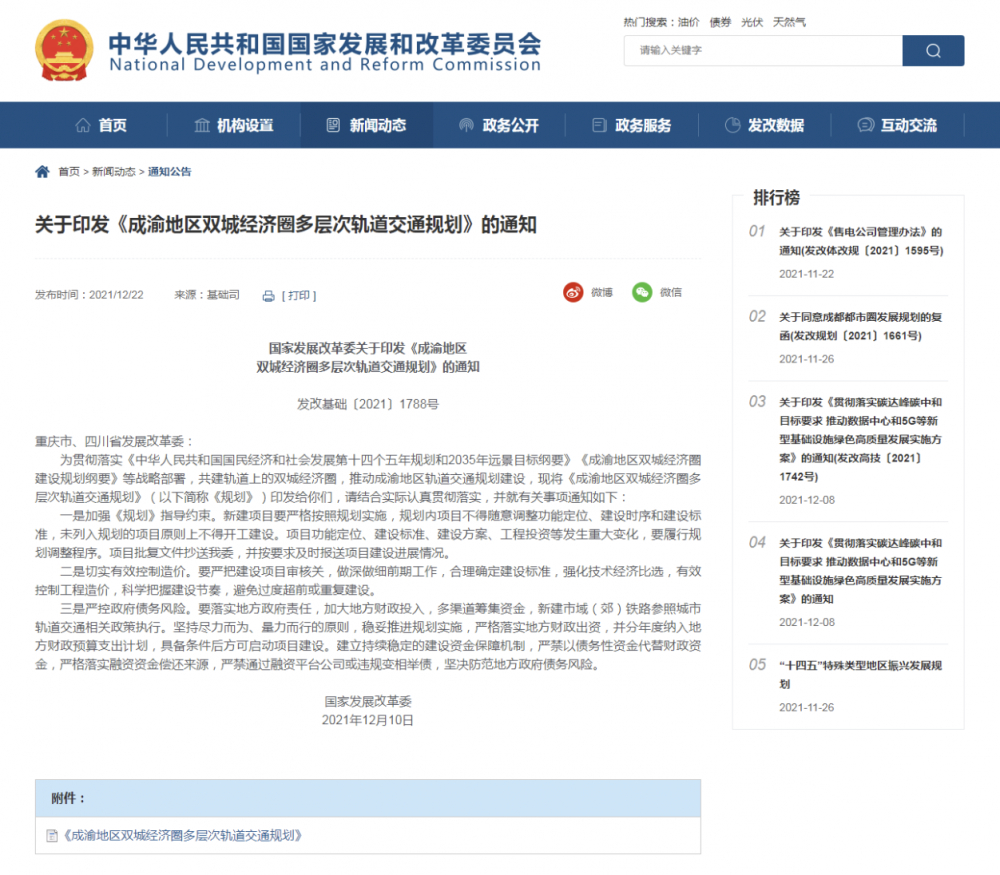Click breadcrumb link 新闻动态
This screenshot has height=875, width=1000.
point(114,172)
